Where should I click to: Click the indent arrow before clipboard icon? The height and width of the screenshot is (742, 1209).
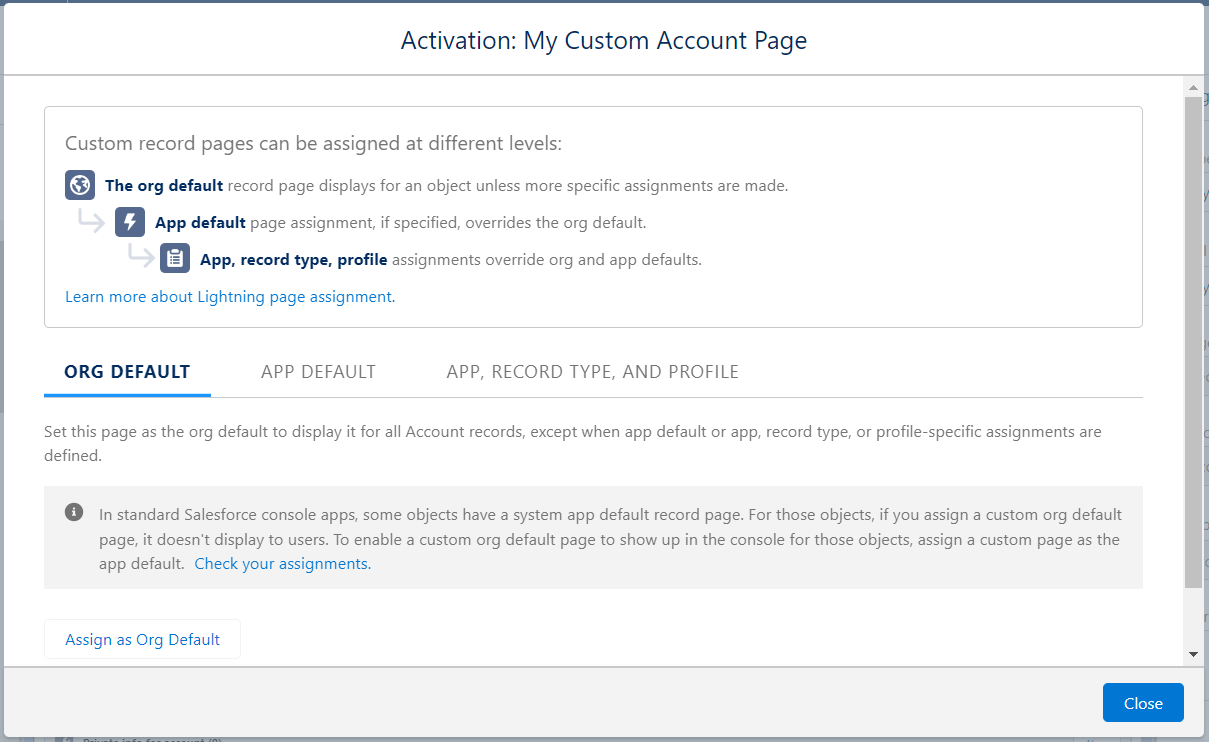coord(140,258)
